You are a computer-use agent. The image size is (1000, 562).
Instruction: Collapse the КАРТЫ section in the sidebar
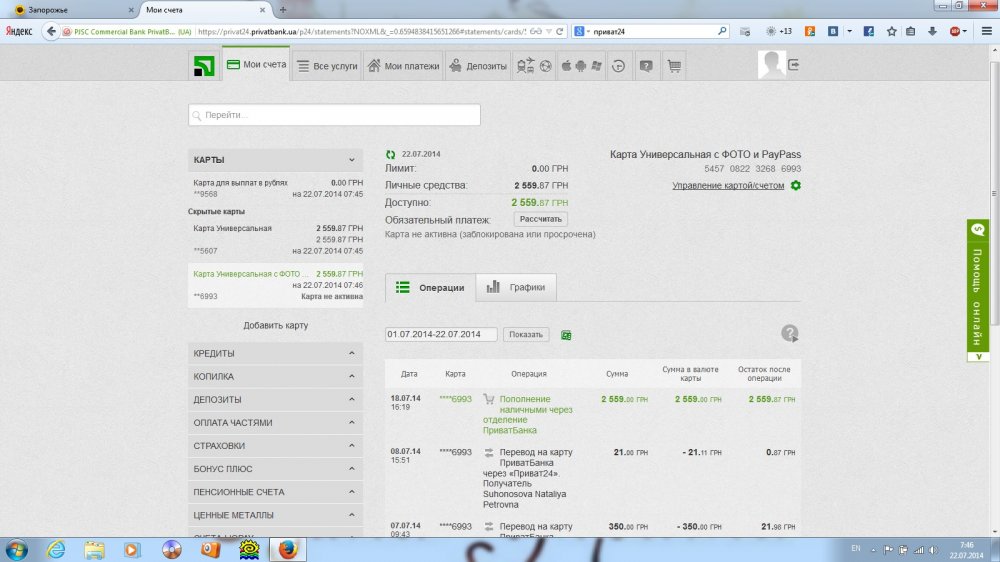pyautogui.click(x=351, y=160)
